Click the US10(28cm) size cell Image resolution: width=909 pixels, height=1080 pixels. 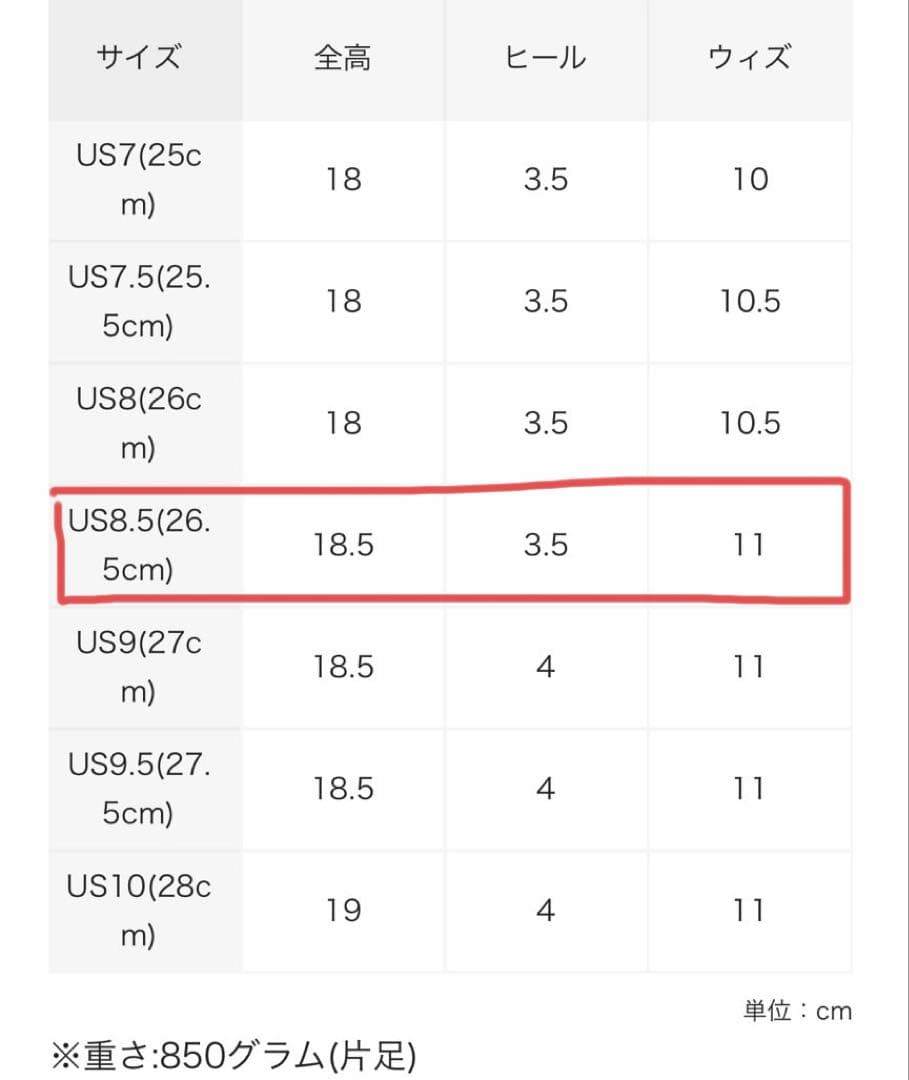(139, 910)
